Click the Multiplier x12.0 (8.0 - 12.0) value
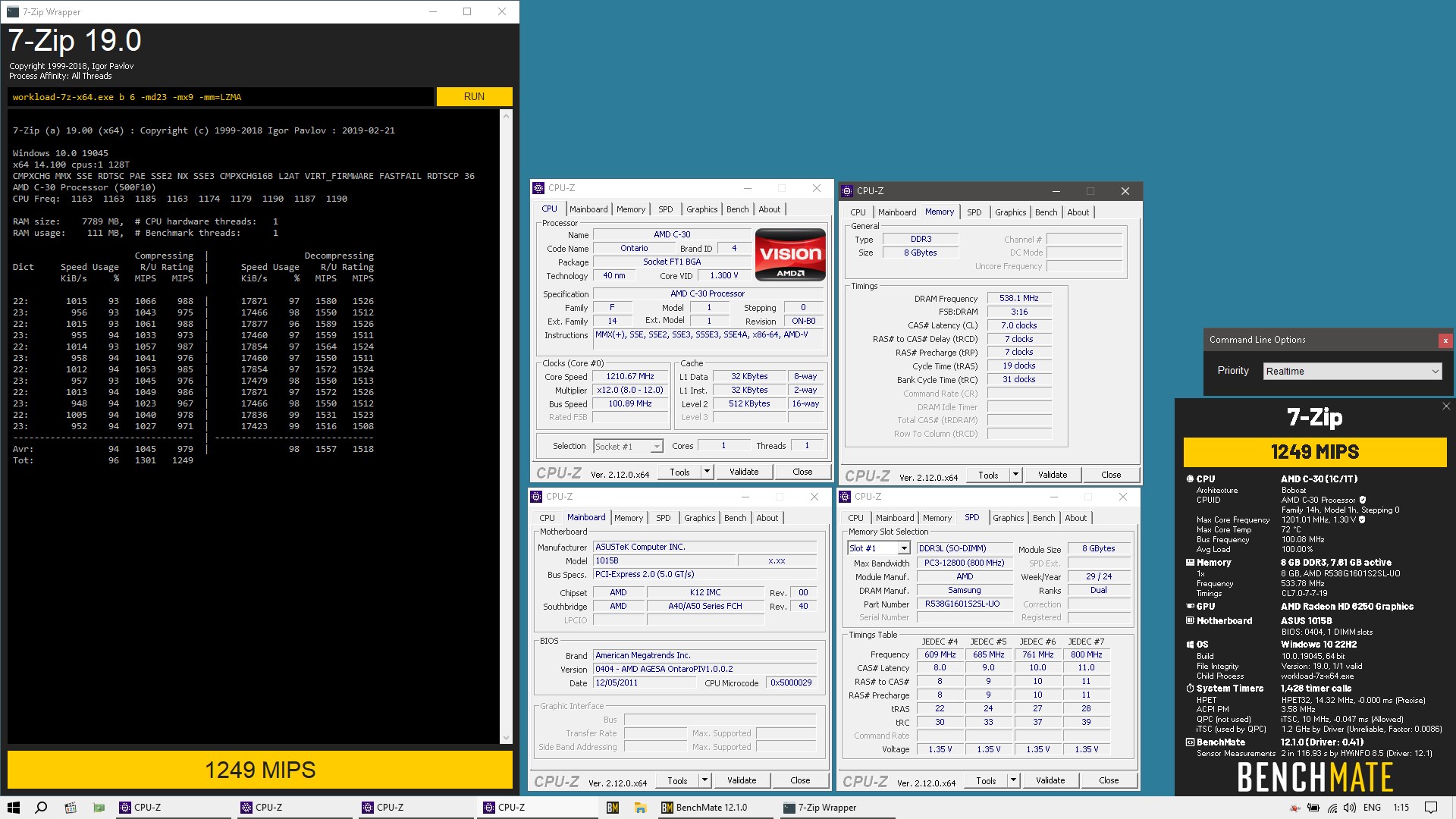 629,390
